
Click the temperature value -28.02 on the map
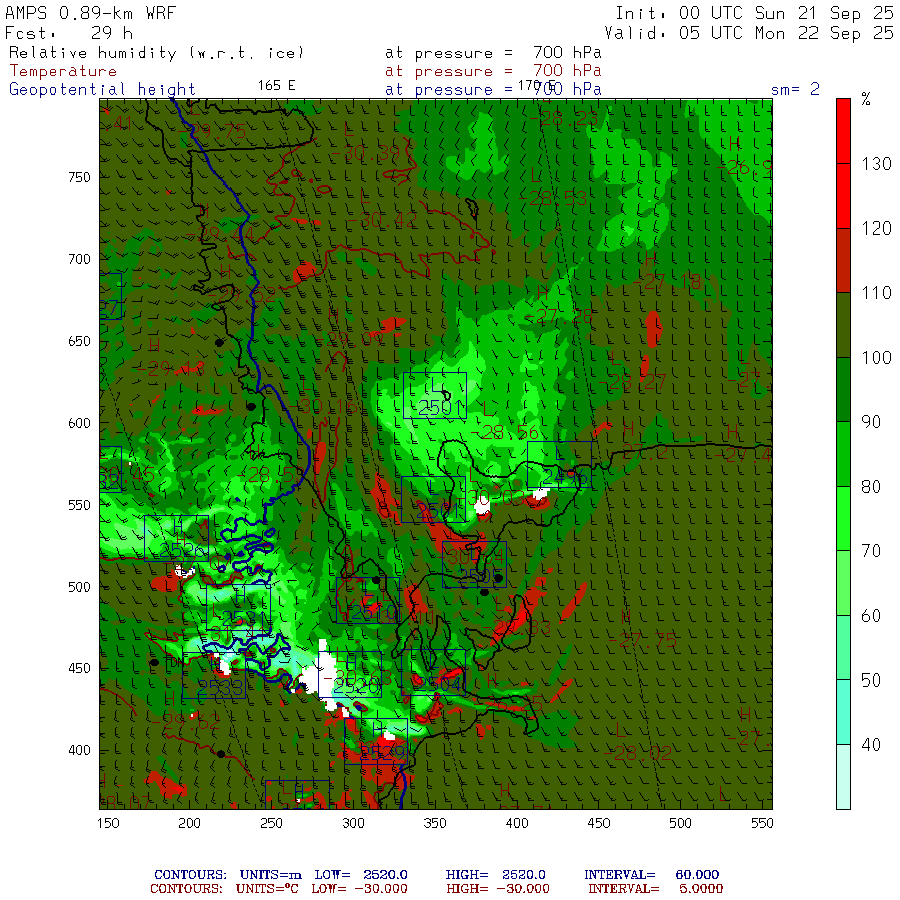click(637, 753)
